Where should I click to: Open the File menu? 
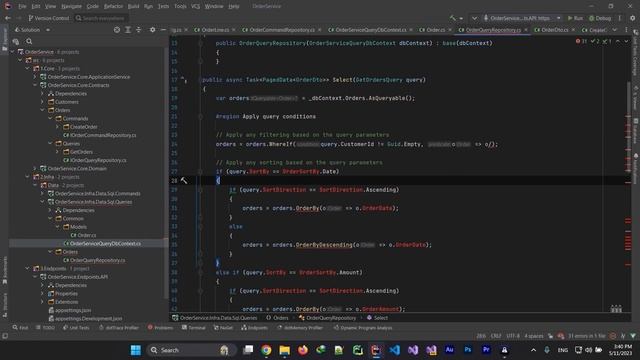(x=22, y=6)
